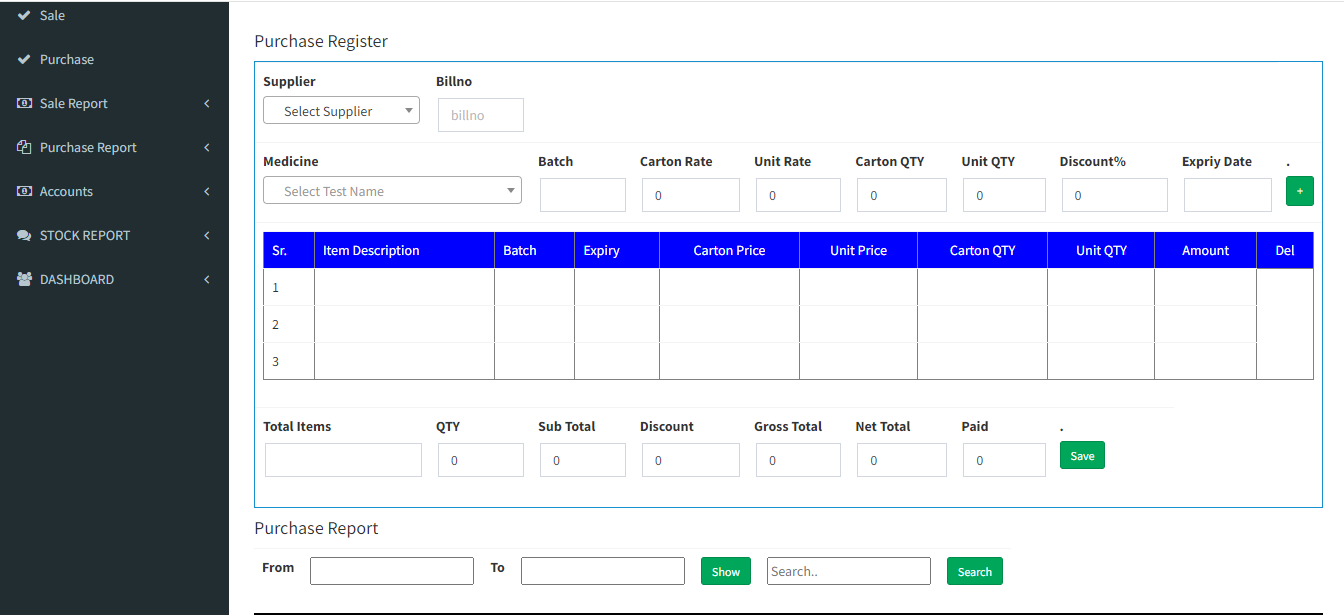Open the Select Supplier dropdown
Screen dimensions: 1344x616
(341, 111)
